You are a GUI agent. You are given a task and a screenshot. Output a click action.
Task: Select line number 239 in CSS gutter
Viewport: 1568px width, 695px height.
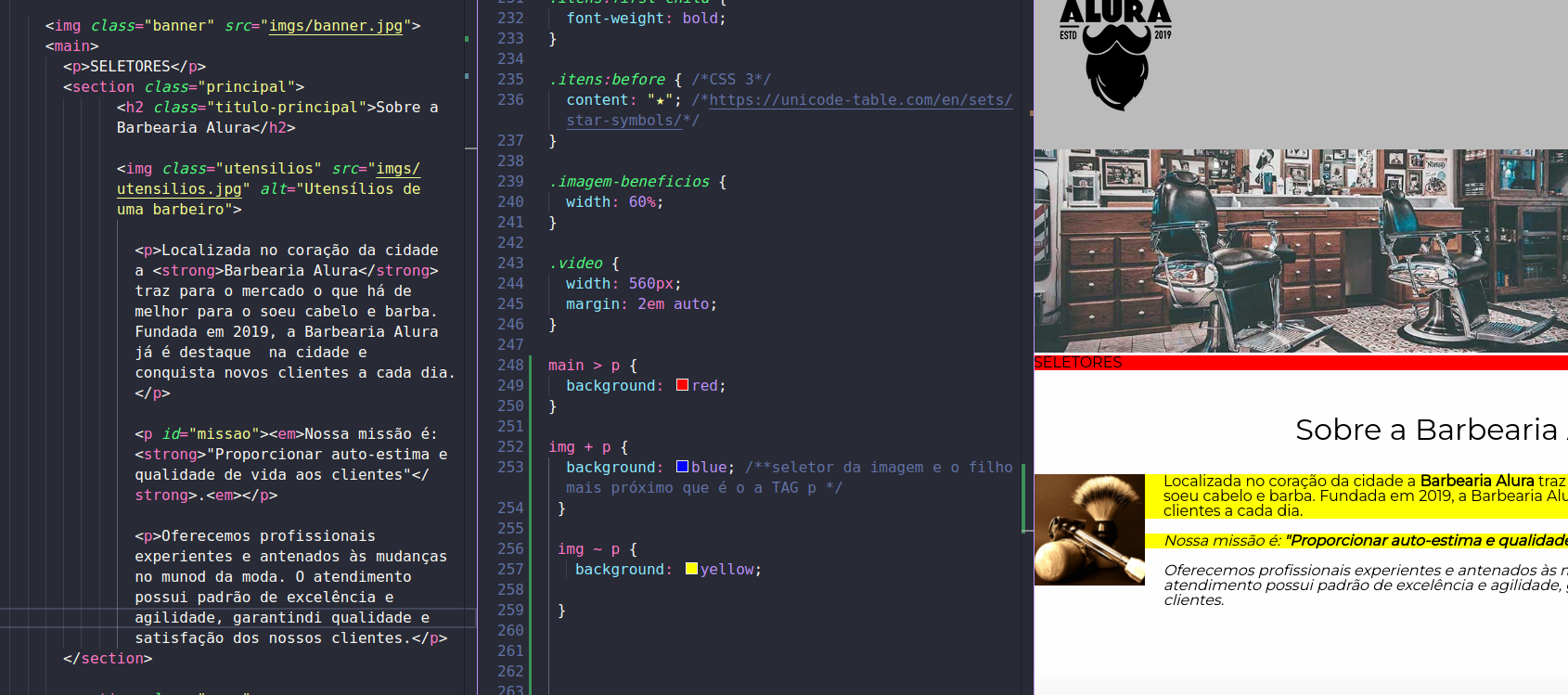click(x=510, y=182)
